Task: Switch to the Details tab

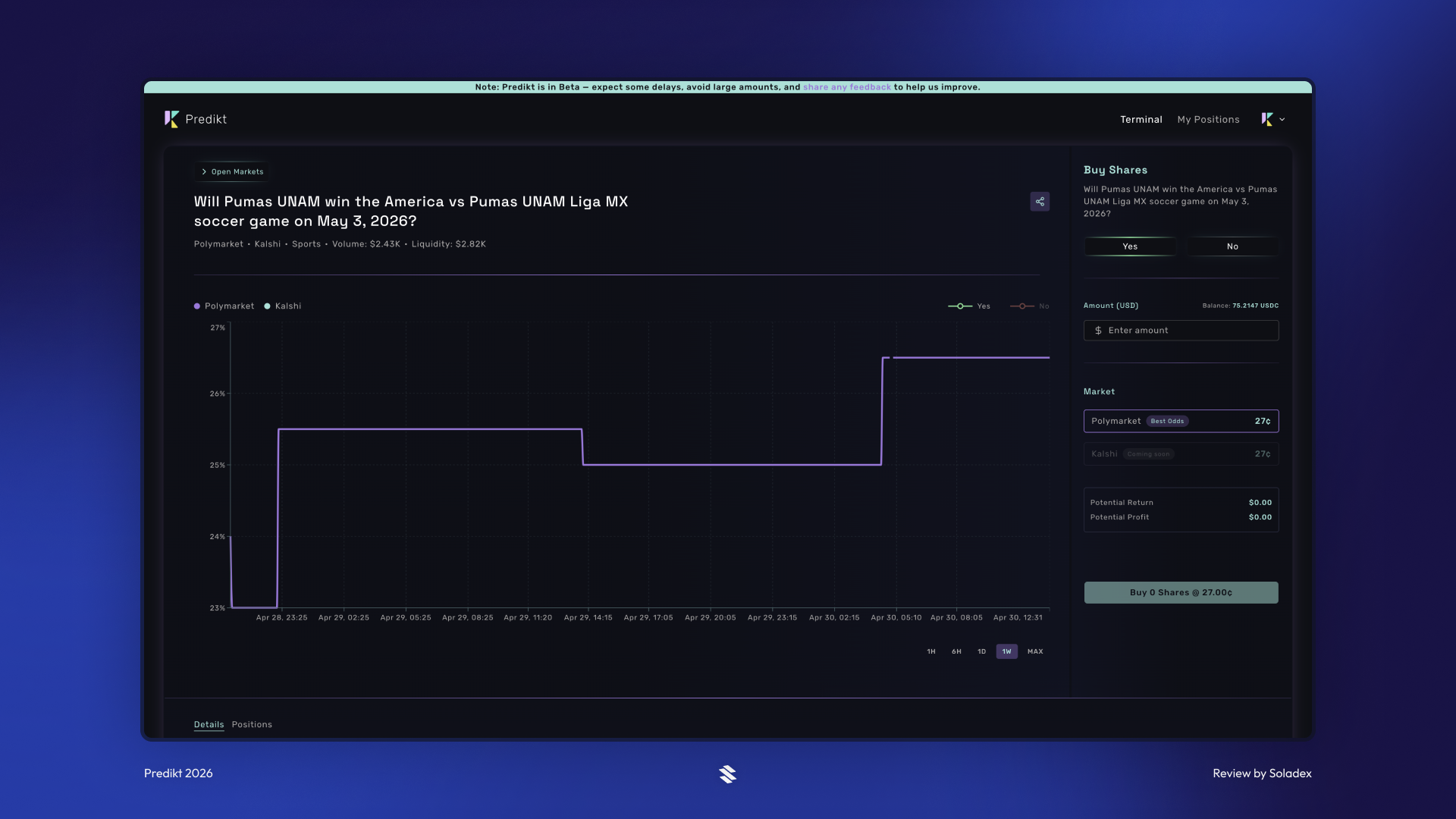Action: (x=209, y=725)
